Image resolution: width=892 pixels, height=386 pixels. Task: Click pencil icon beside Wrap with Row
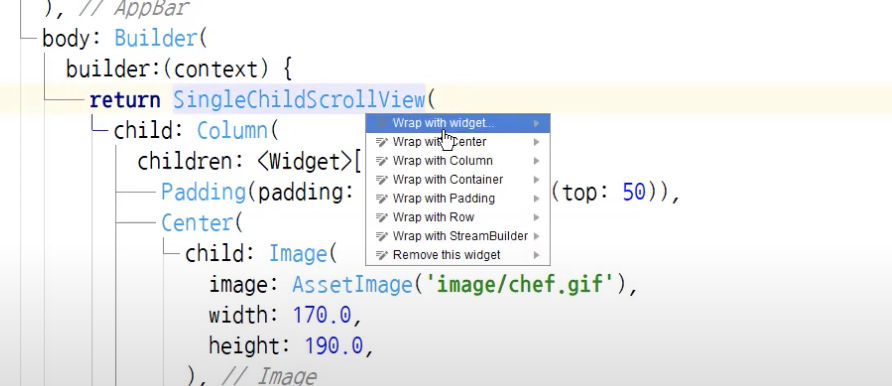382,217
